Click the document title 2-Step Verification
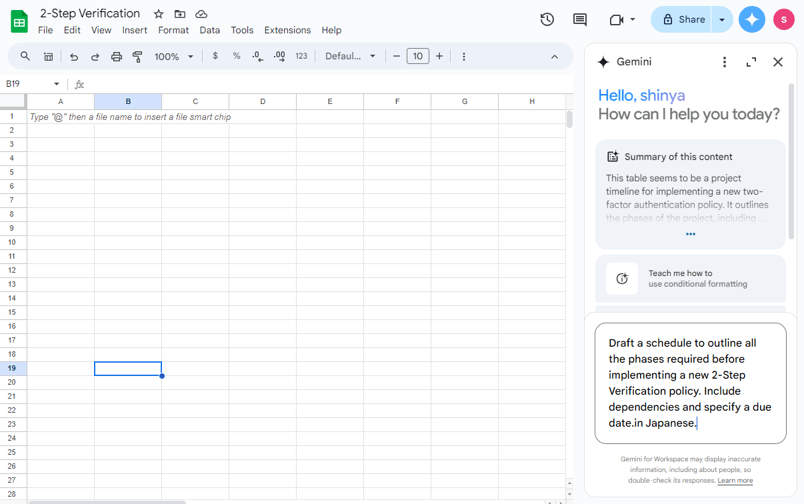 coord(90,13)
